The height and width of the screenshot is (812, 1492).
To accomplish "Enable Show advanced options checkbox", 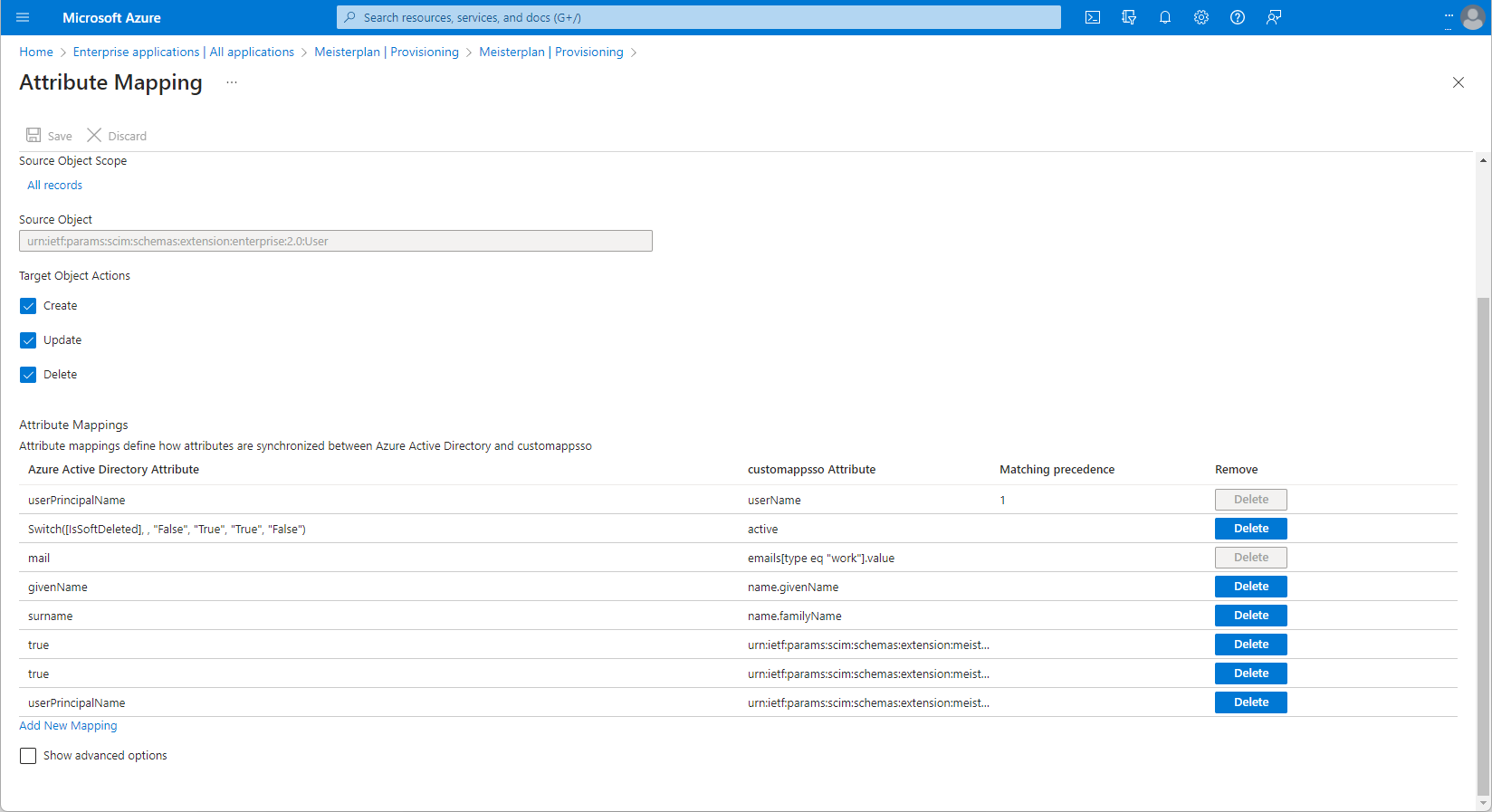I will [x=28, y=756].
